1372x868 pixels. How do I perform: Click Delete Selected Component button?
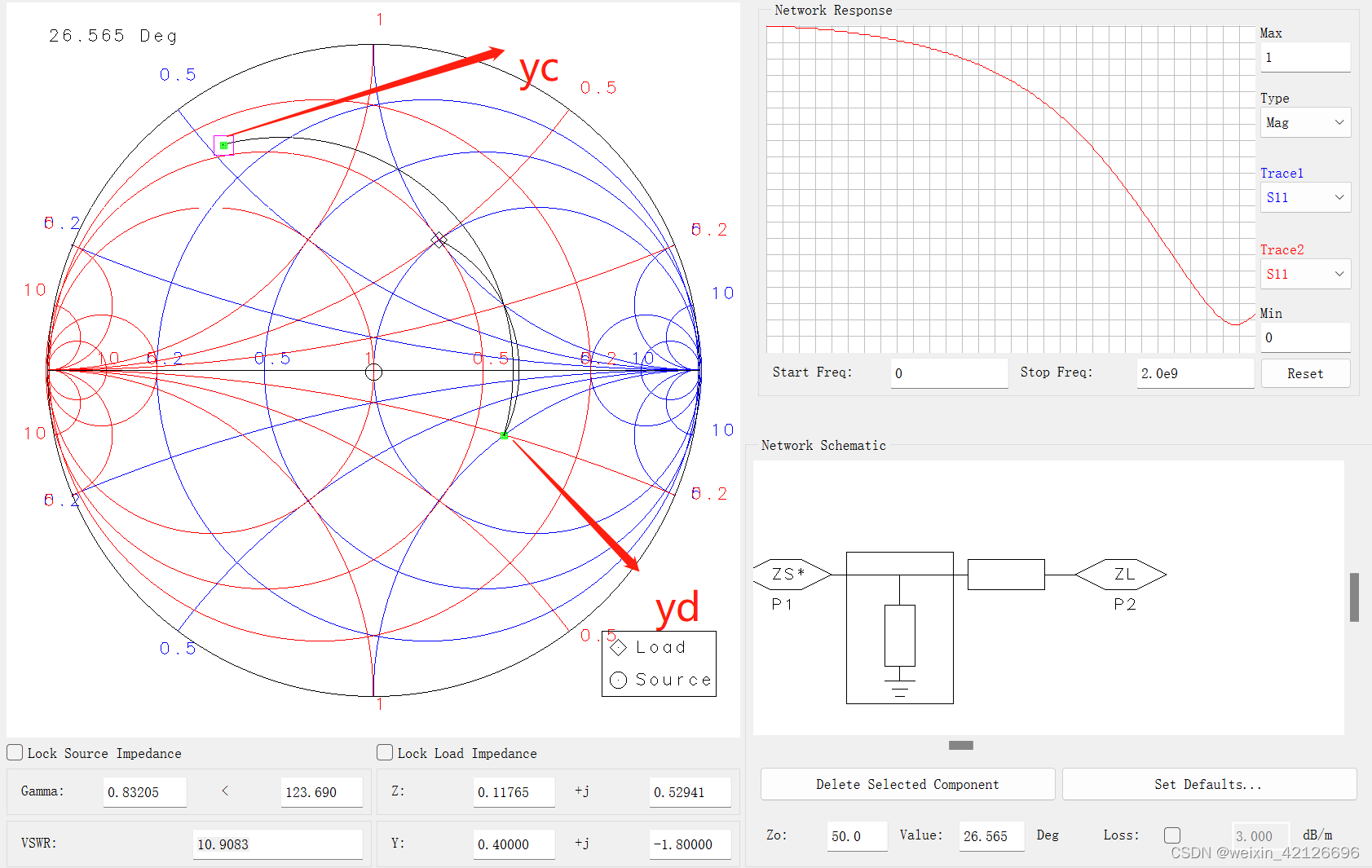907,784
